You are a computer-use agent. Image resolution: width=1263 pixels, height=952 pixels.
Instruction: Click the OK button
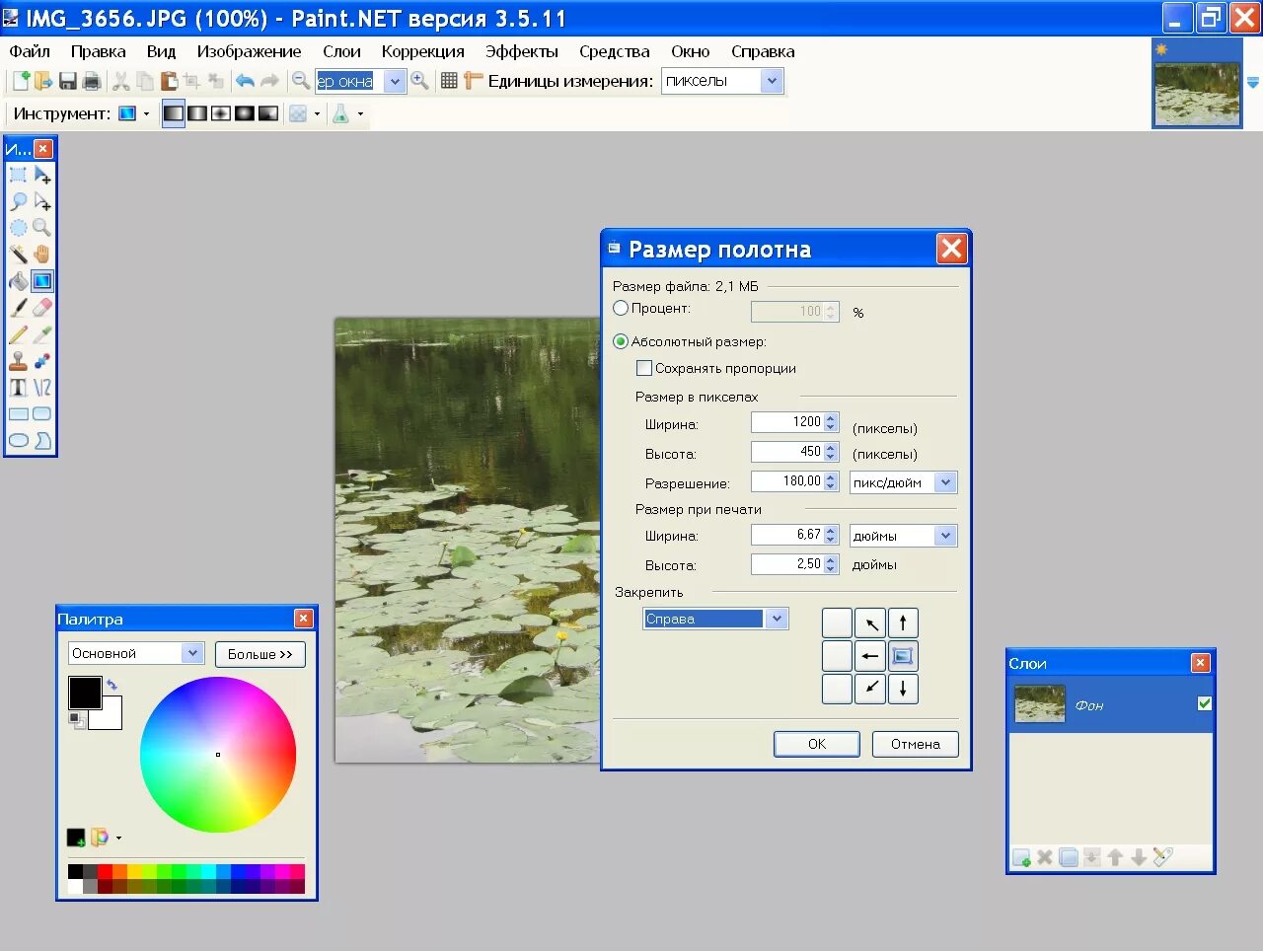click(x=817, y=744)
